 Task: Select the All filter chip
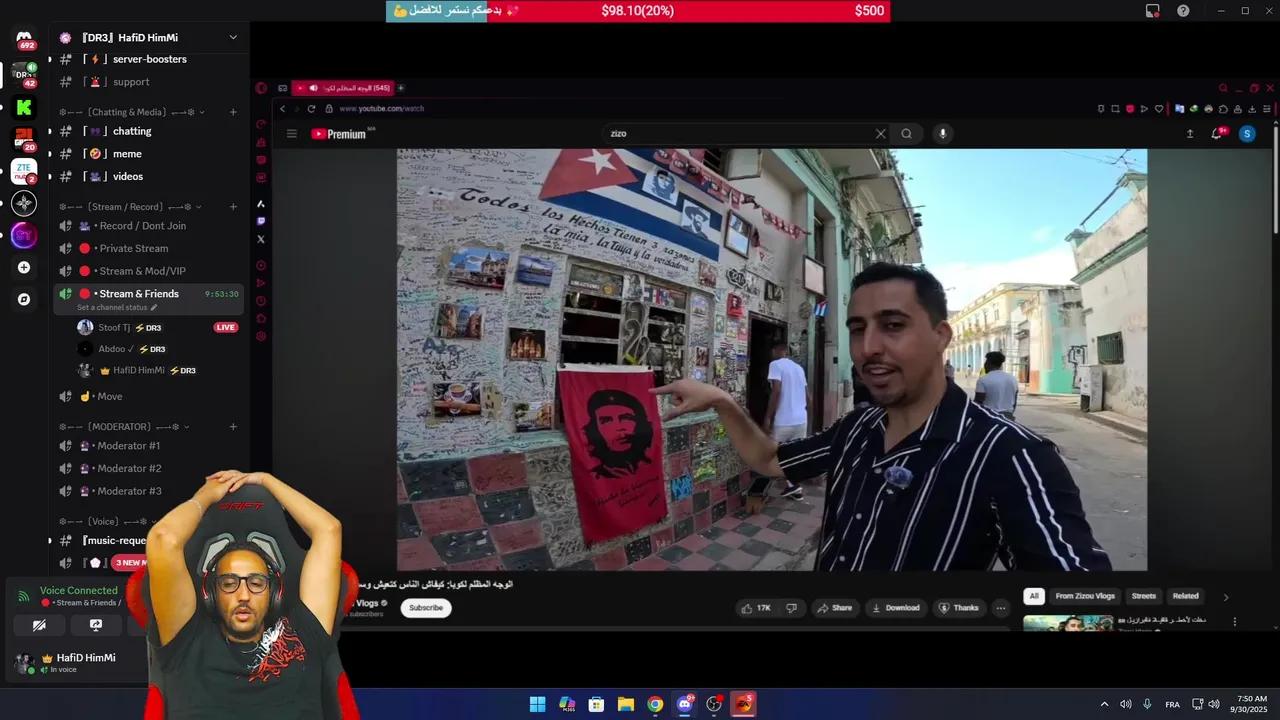pos(1034,596)
